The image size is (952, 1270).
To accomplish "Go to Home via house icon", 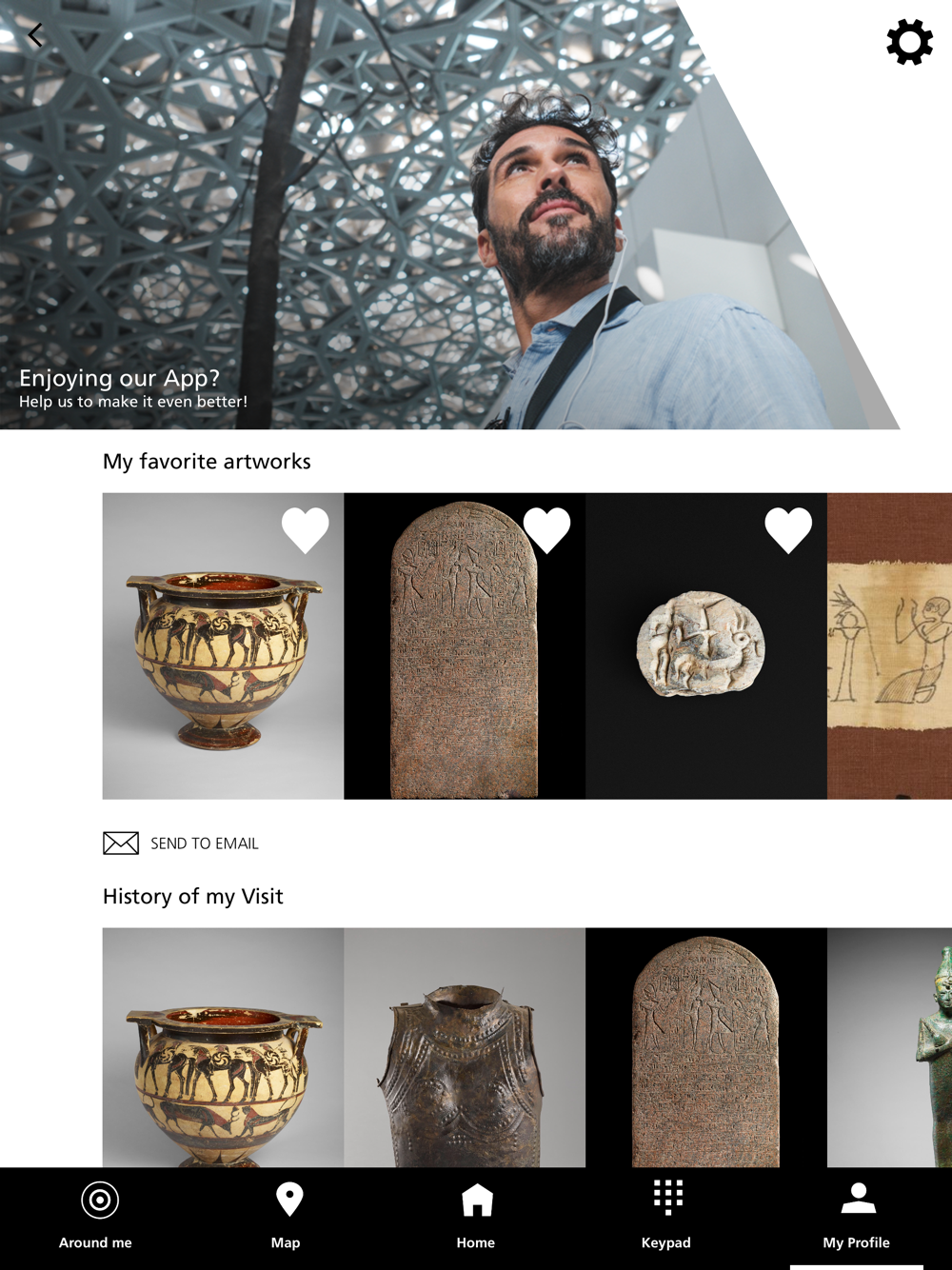I will click(x=477, y=1201).
